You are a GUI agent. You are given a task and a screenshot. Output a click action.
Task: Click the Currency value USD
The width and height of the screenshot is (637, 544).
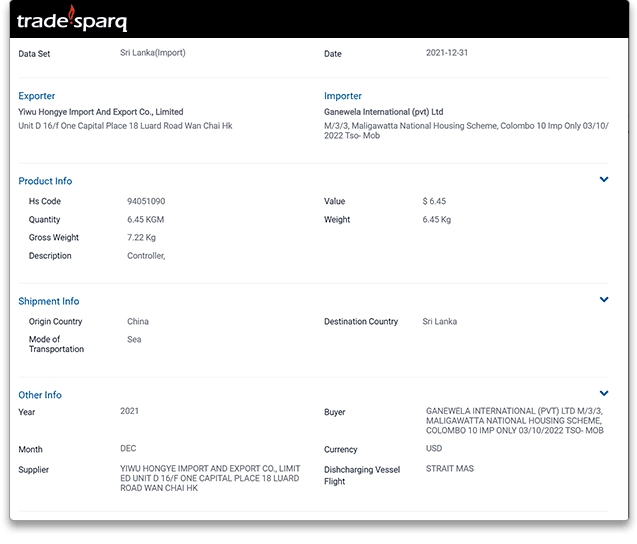click(x=434, y=448)
